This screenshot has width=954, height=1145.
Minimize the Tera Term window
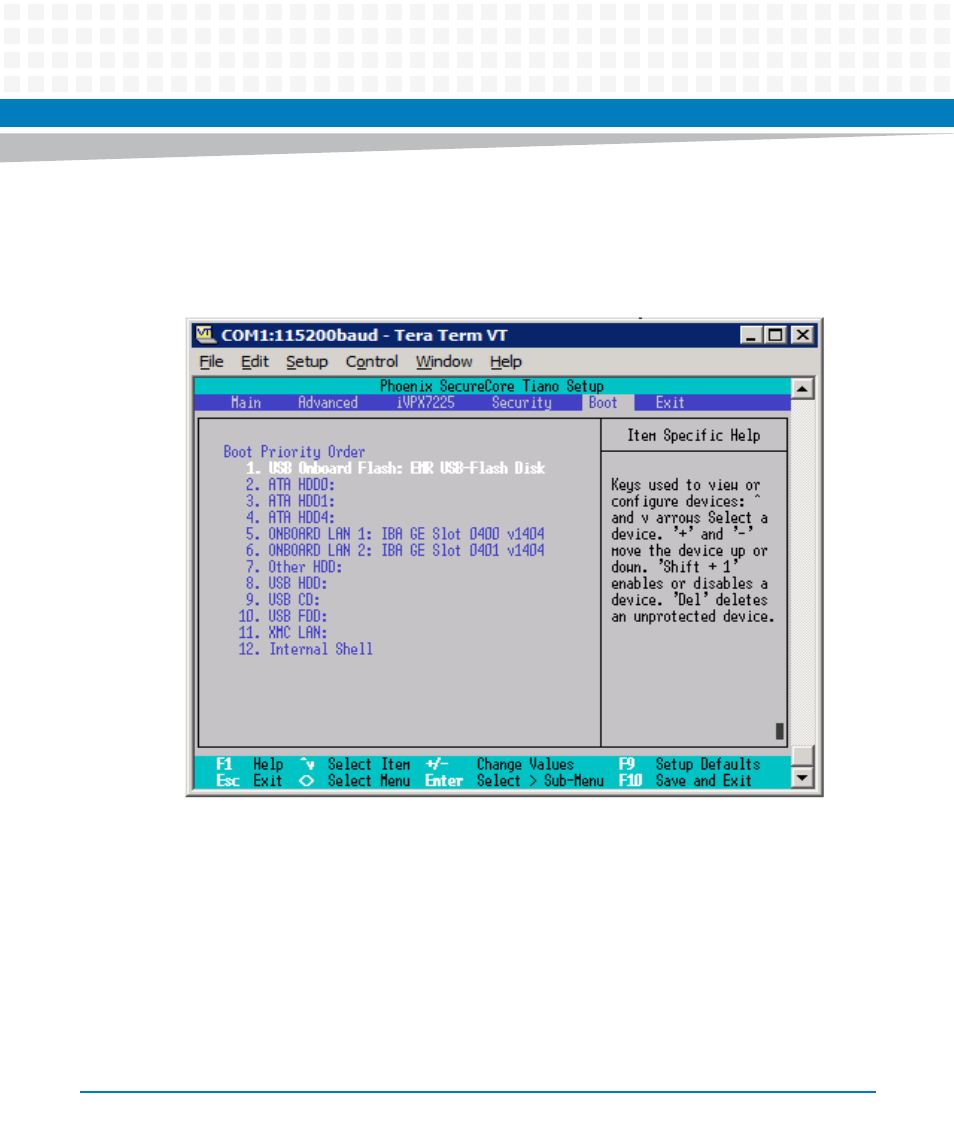coord(751,335)
